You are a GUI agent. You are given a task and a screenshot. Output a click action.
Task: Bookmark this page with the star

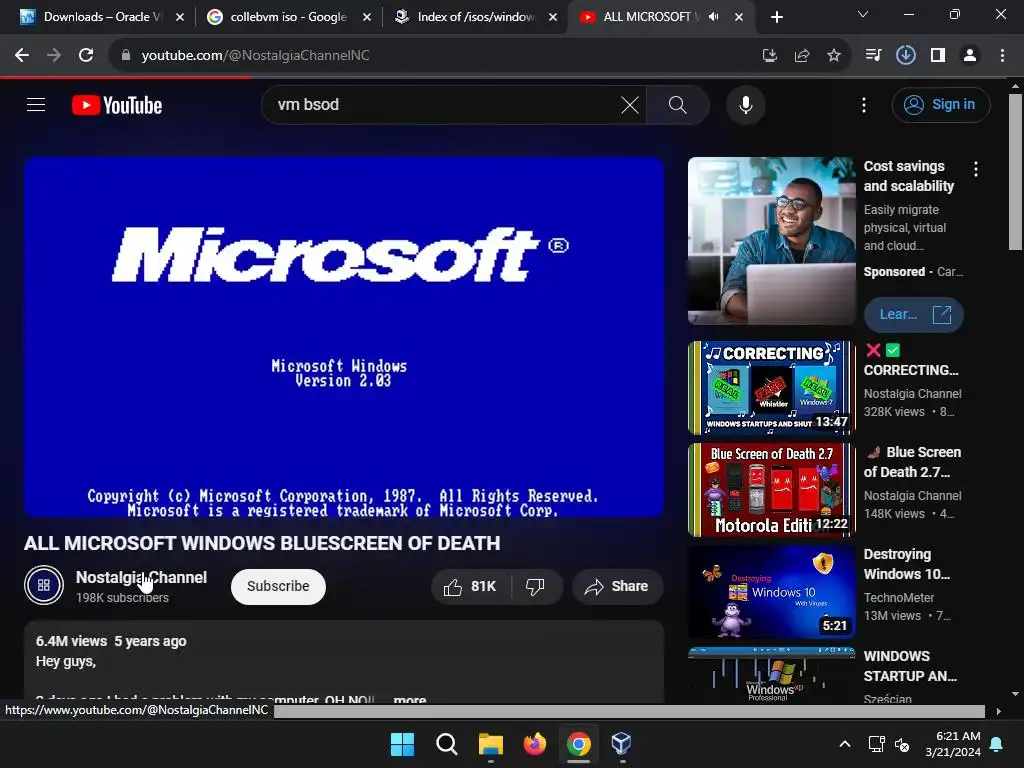834,56
